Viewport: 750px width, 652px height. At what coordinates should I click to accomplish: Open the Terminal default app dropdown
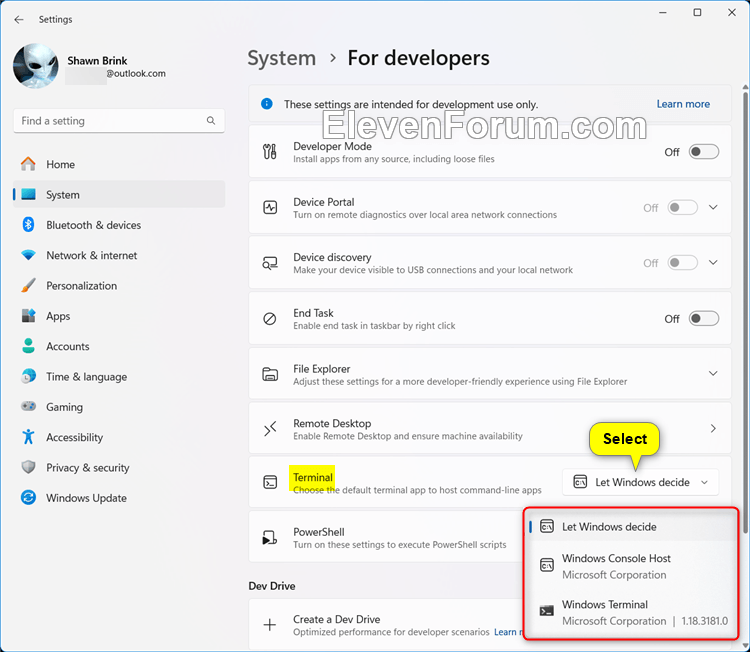tap(640, 482)
